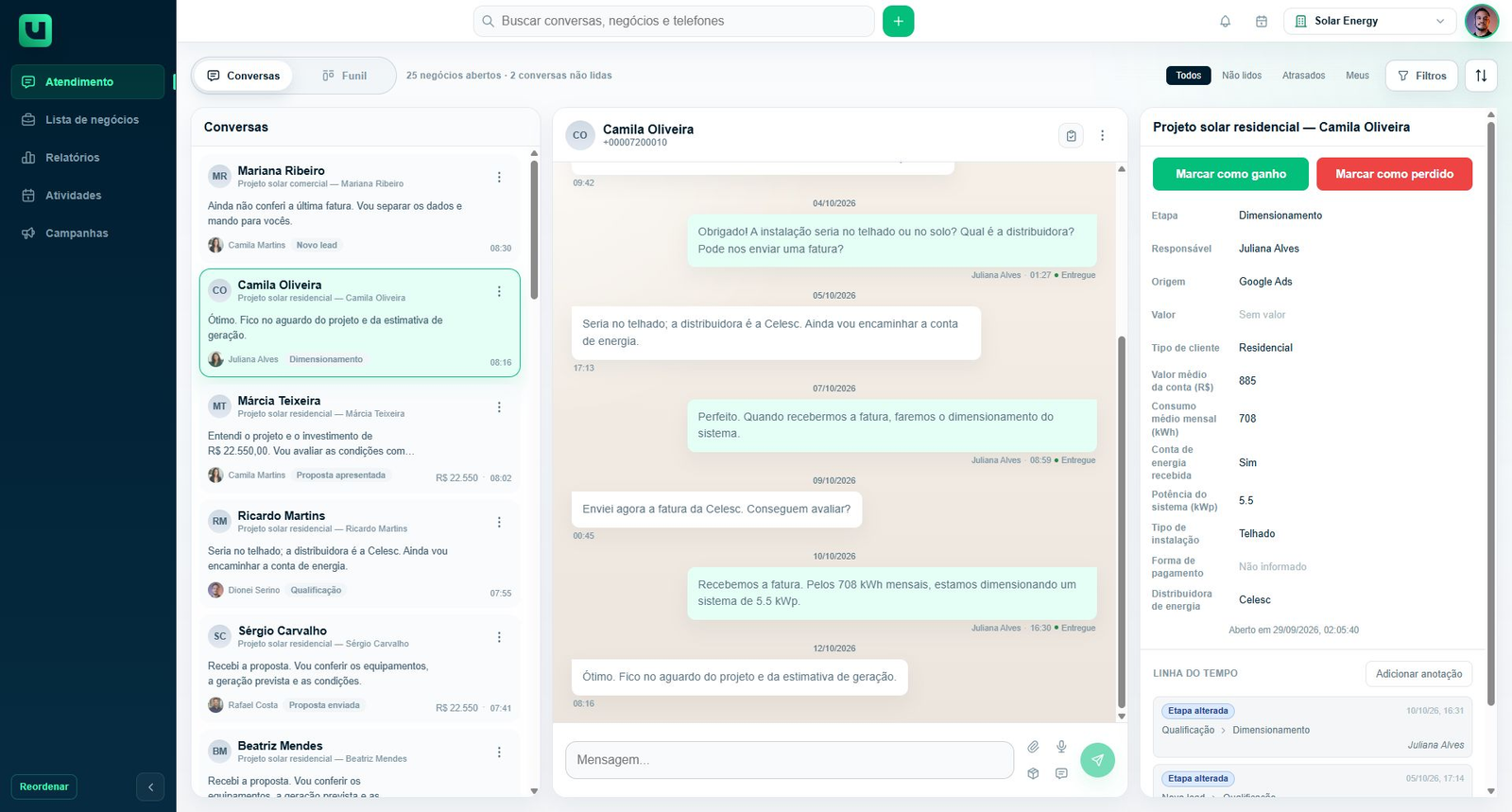Click Marcar como perdido
Image resolution: width=1512 pixels, height=812 pixels.
[1394, 174]
